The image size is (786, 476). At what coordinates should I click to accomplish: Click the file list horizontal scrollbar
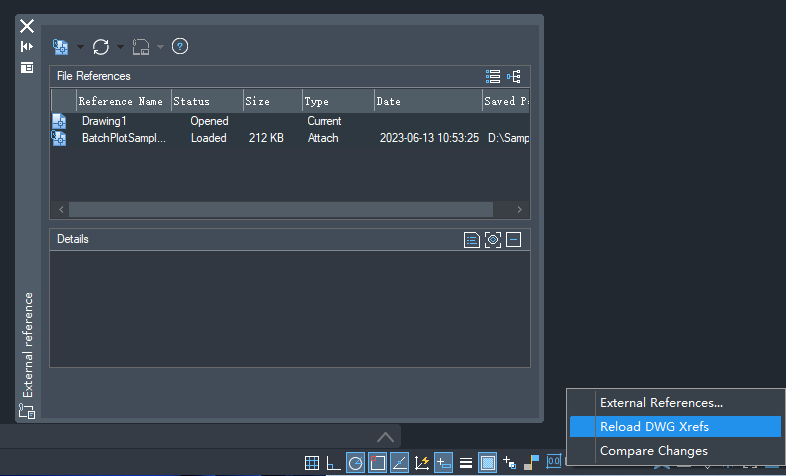coord(280,209)
